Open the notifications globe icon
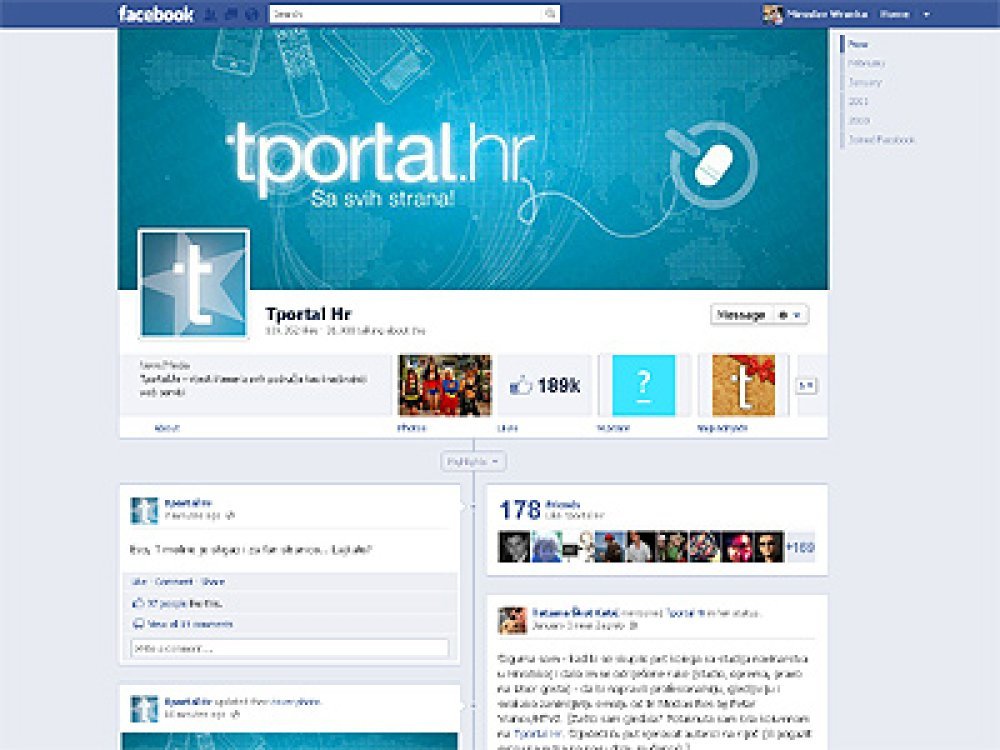The width and height of the screenshot is (1000, 750). click(249, 15)
